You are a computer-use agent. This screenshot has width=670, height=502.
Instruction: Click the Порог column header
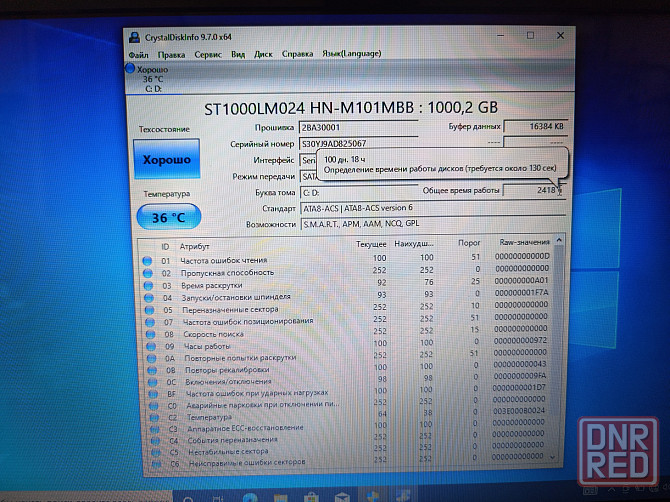click(469, 243)
